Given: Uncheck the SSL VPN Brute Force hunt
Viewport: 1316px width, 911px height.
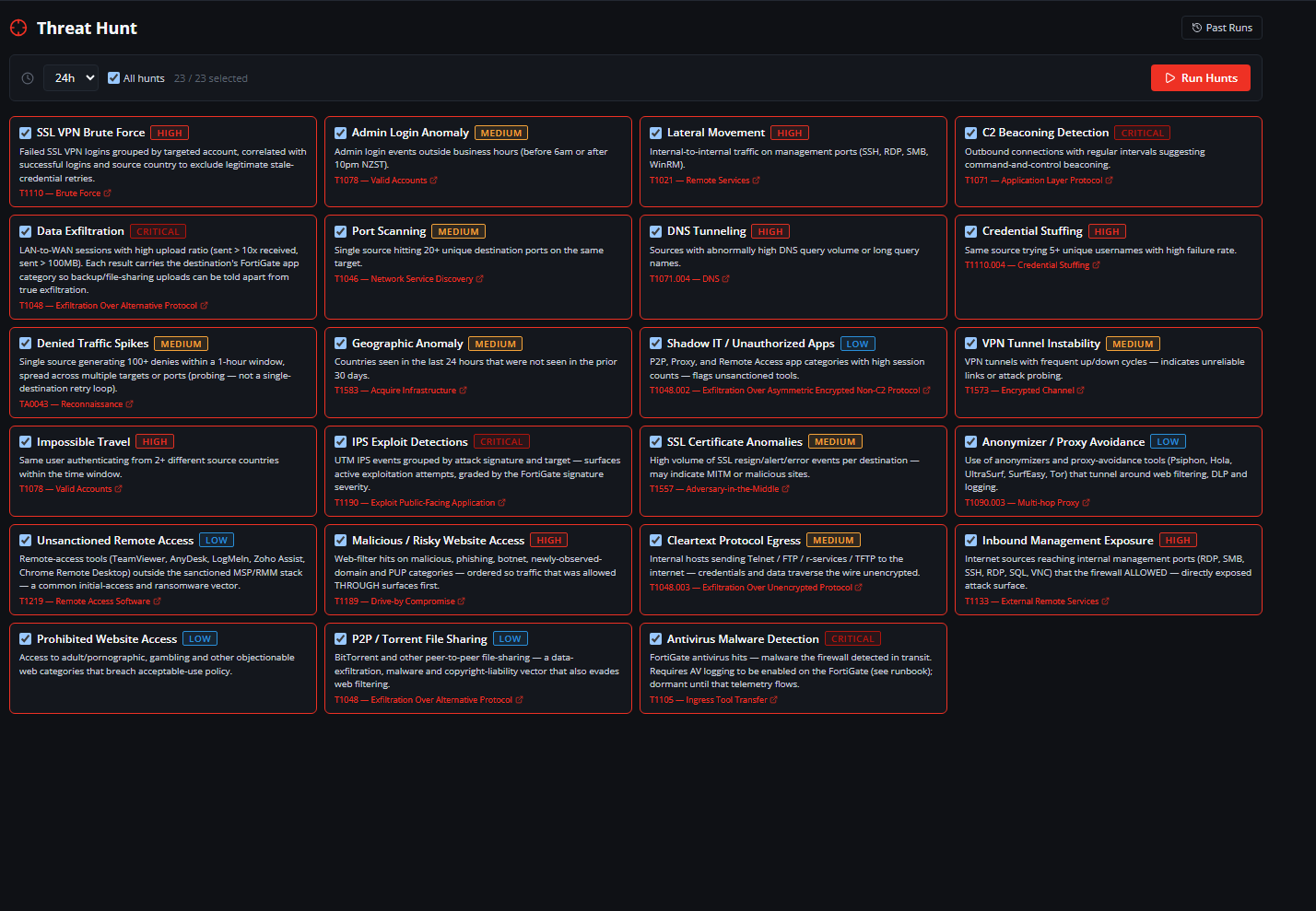Looking at the screenshot, I should [26, 133].
